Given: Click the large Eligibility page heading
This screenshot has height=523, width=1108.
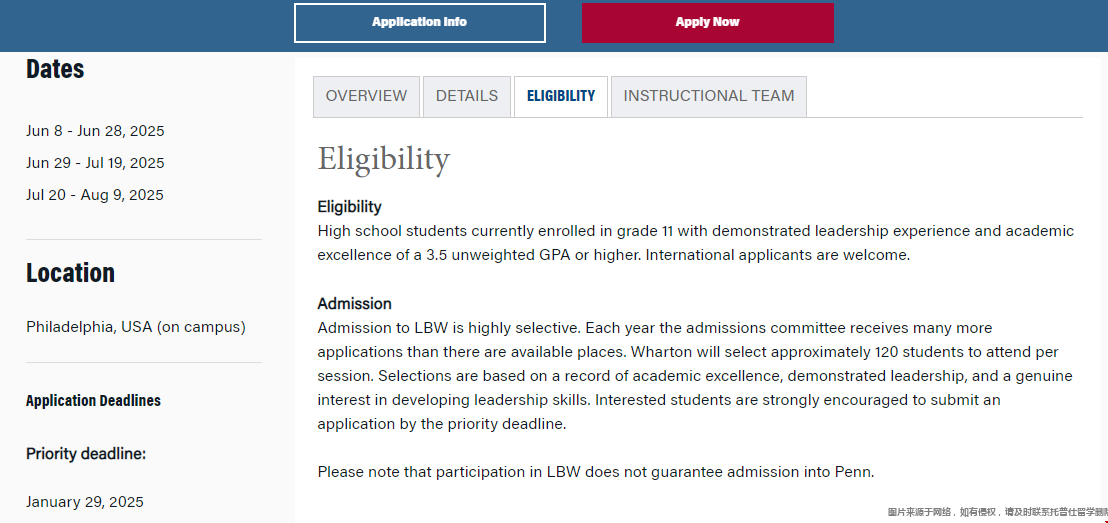Looking at the screenshot, I should [384, 159].
